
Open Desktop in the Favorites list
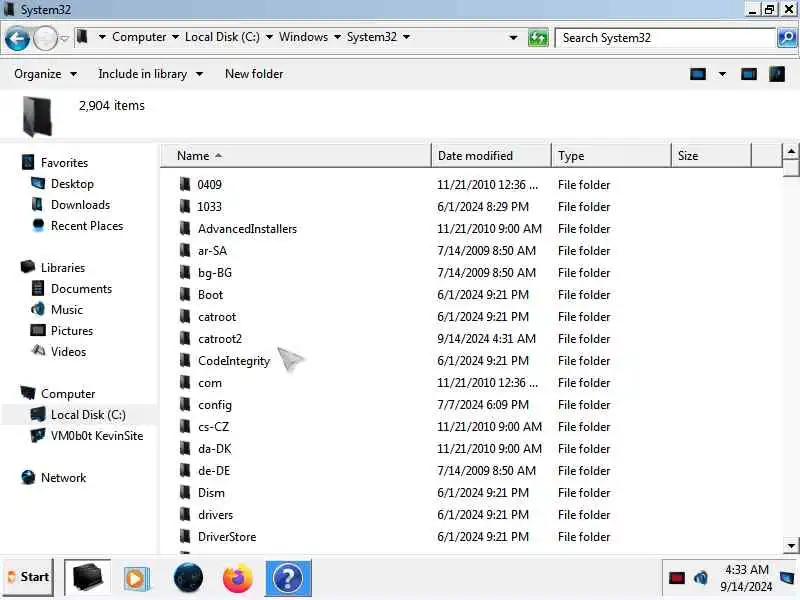click(x=72, y=184)
